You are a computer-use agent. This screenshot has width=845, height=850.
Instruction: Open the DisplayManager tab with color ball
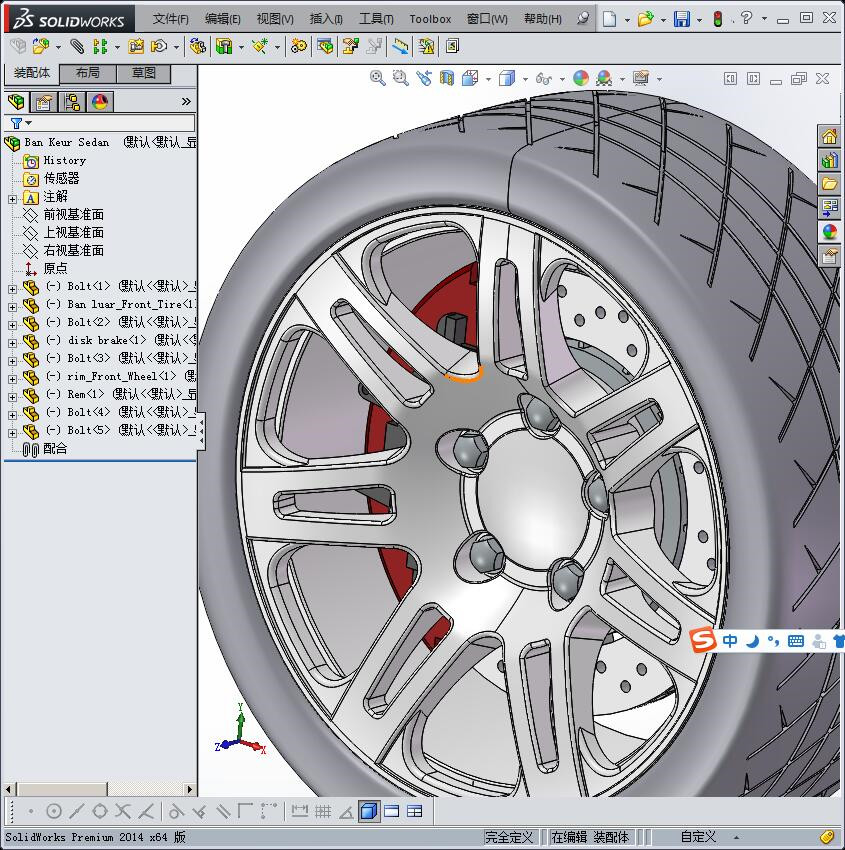[100, 101]
